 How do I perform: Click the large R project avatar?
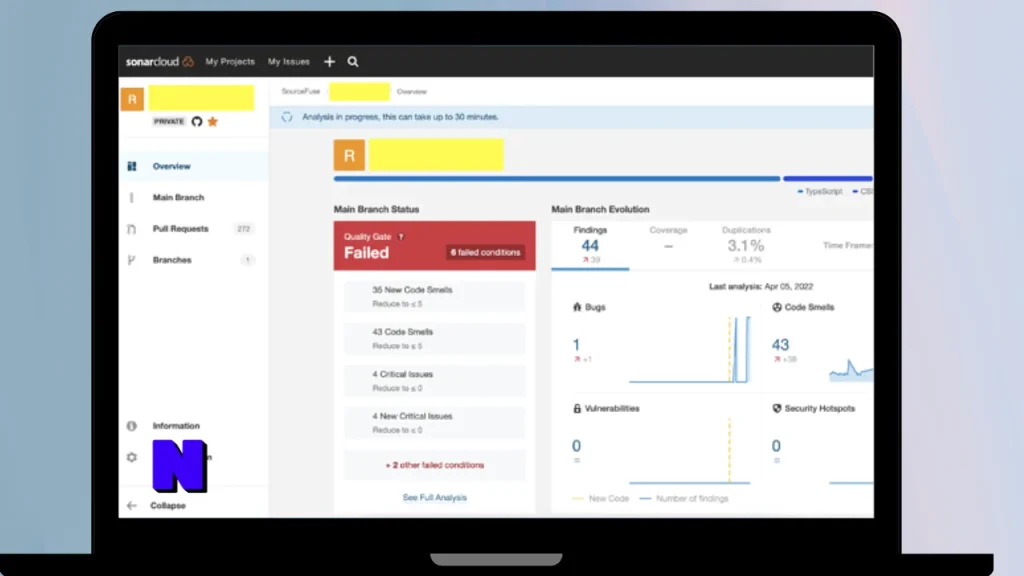click(x=349, y=155)
